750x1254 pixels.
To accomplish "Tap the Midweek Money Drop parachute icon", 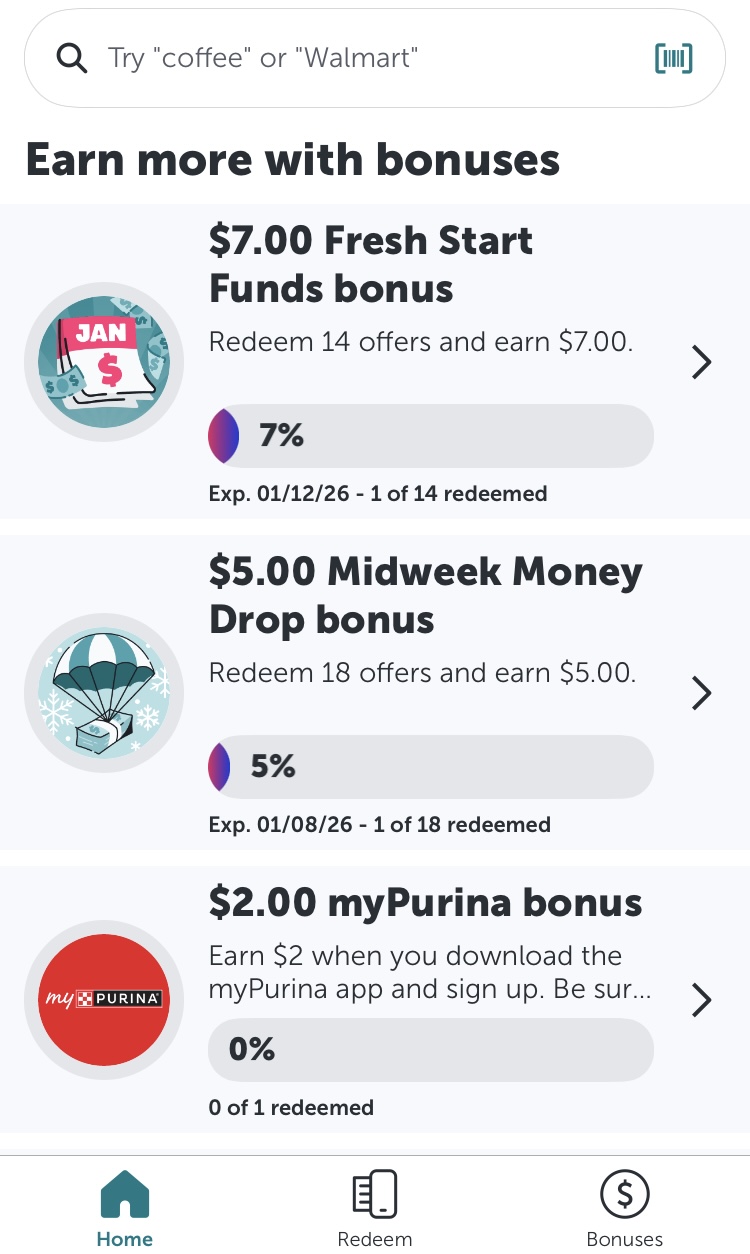I will pos(104,692).
